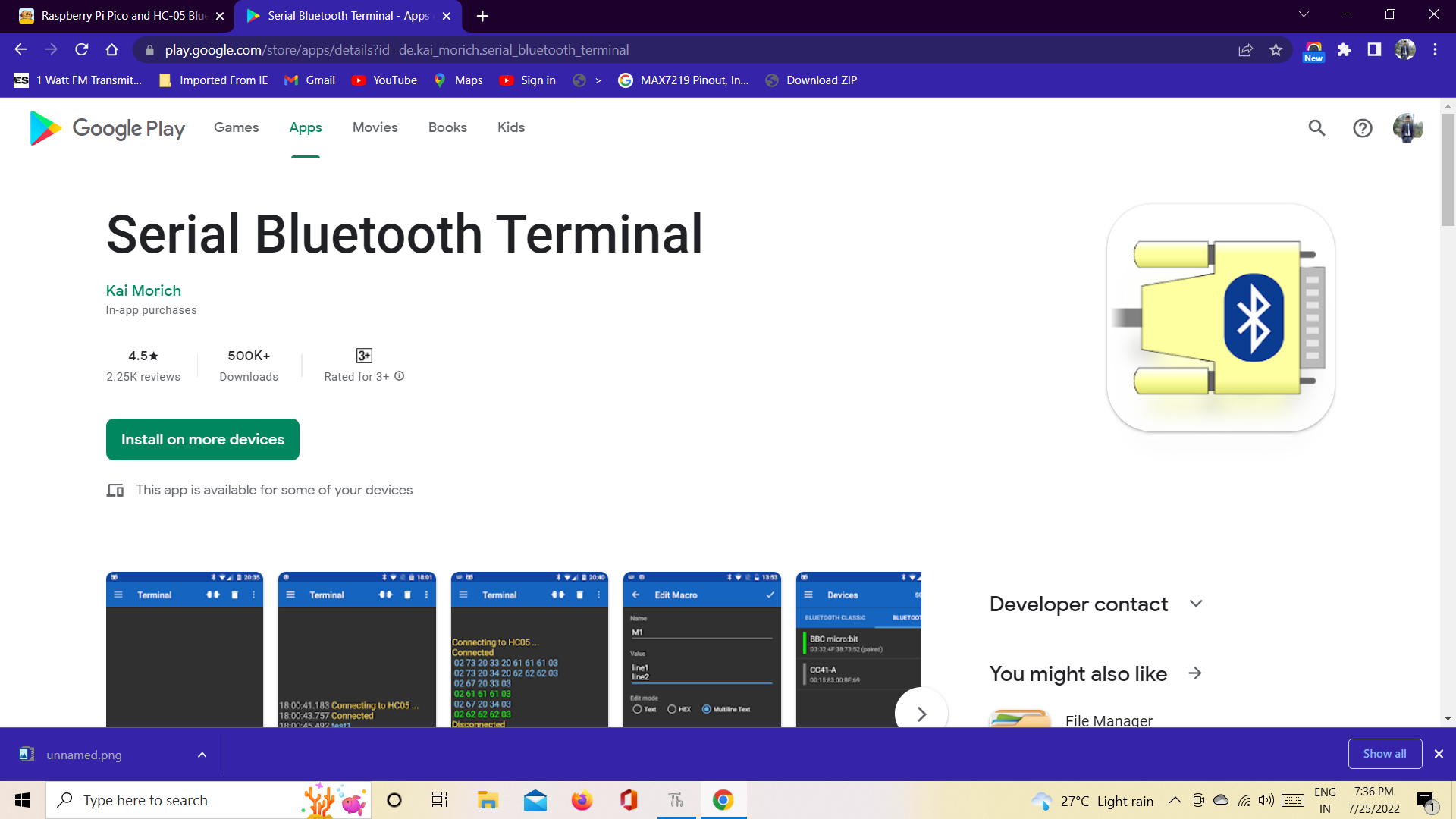The image size is (1456, 819).
Task: Click the Google Play search icon
Action: (x=1316, y=128)
